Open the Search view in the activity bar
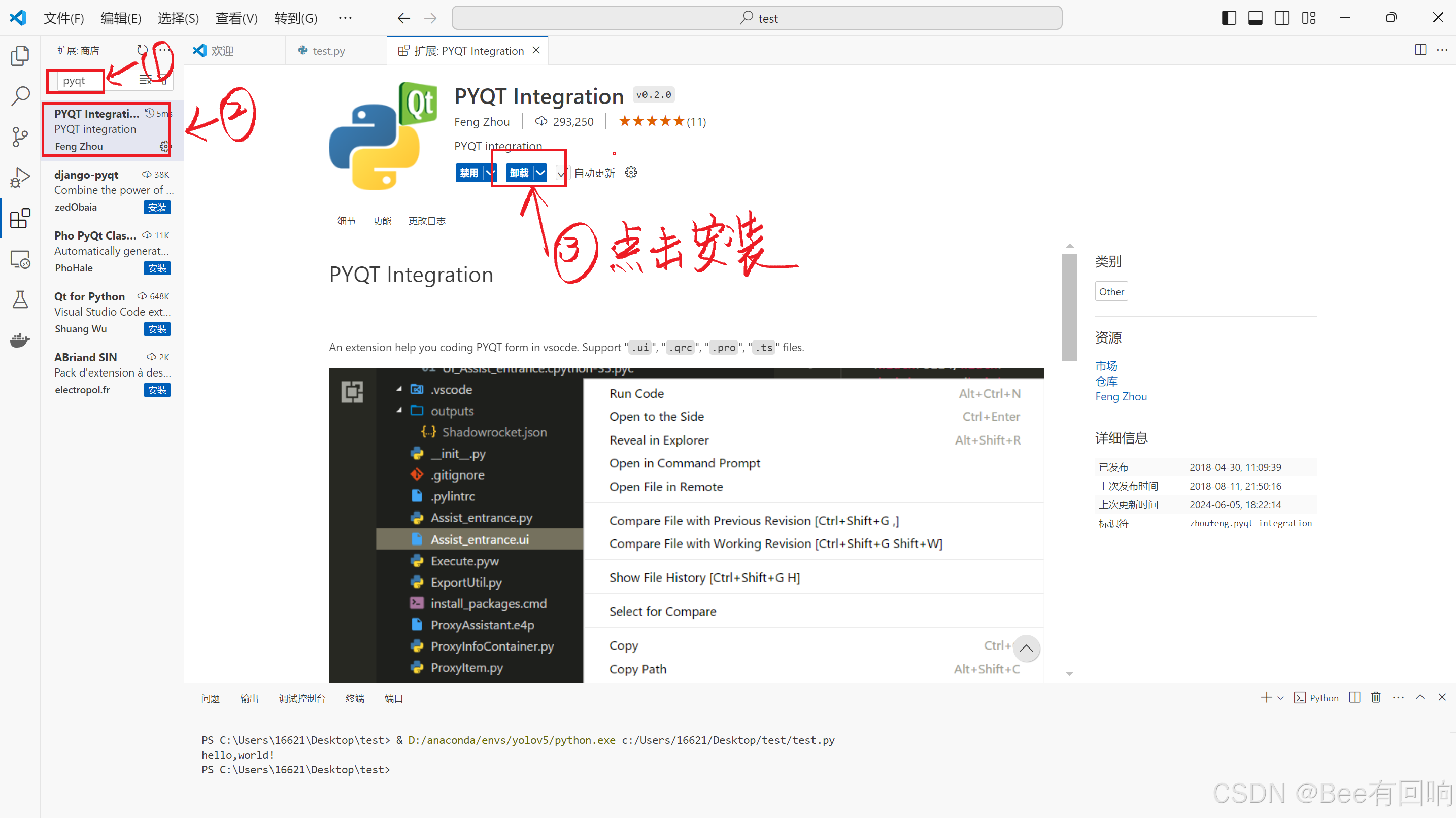This screenshot has height=818, width=1456. (x=20, y=96)
